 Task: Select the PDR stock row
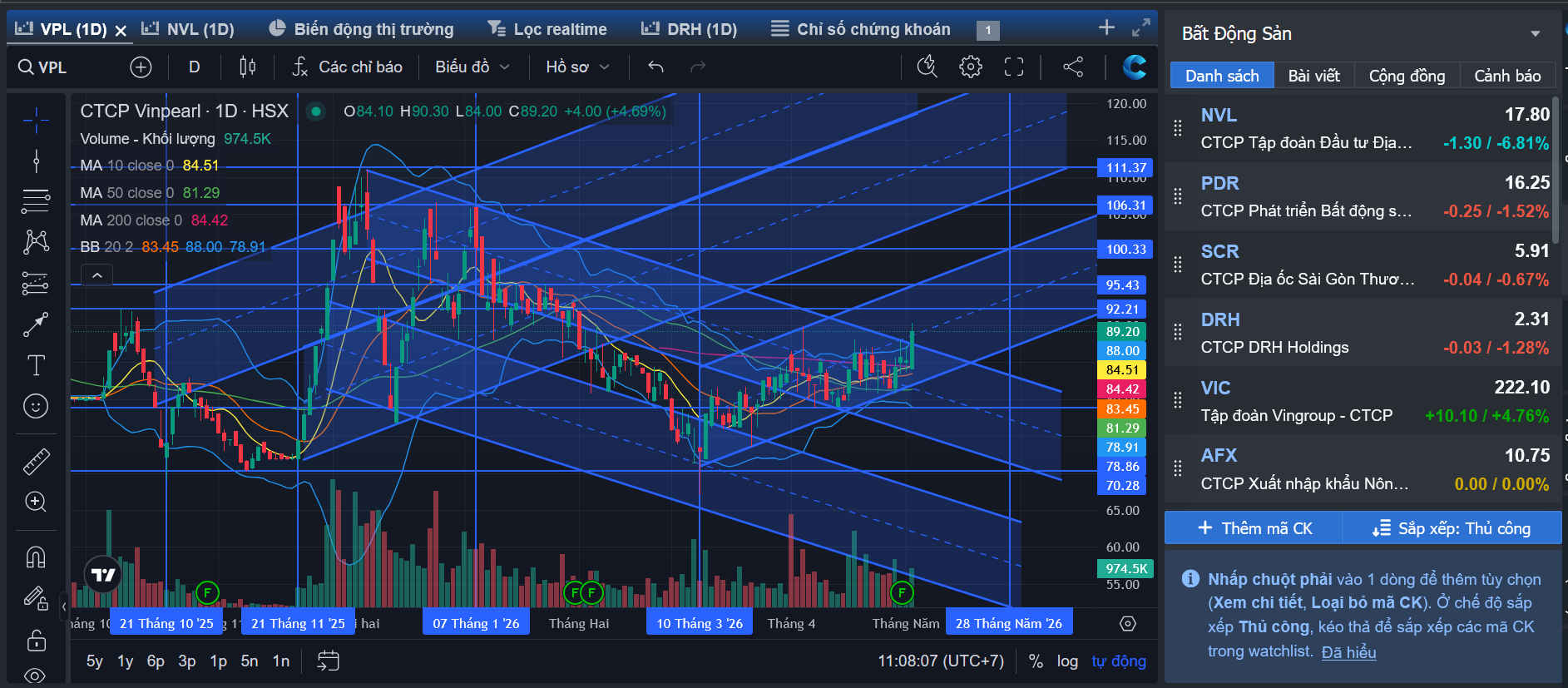click(x=1362, y=196)
